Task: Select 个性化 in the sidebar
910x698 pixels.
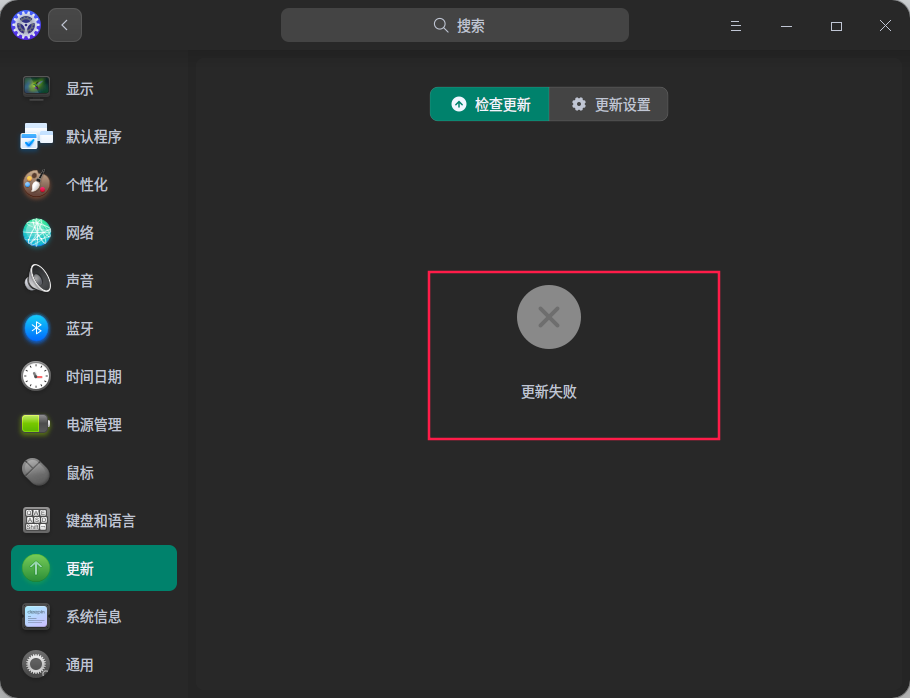Action: click(93, 185)
